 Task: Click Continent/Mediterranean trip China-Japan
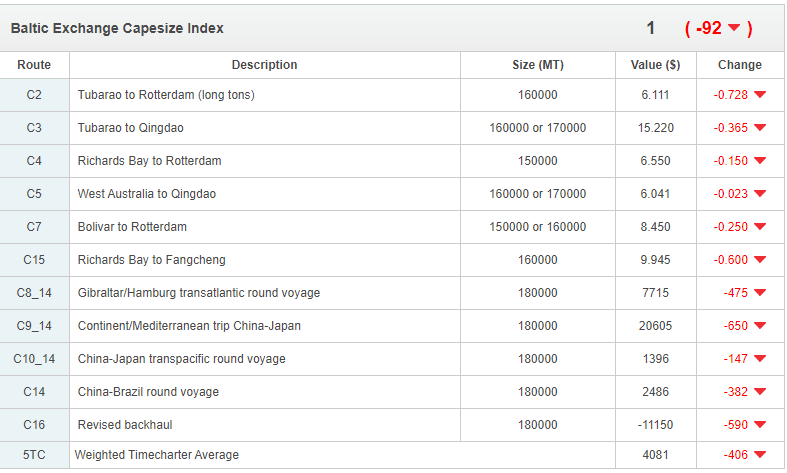point(189,326)
